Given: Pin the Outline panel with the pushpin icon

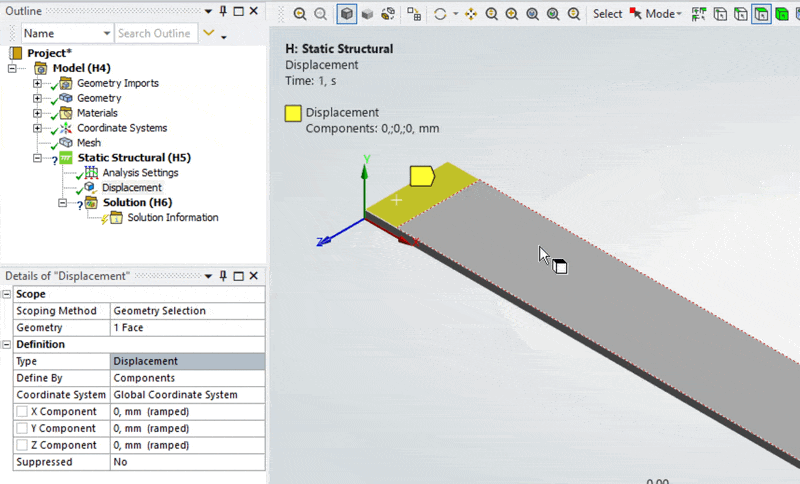Looking at the screenshot, I should coord(223,11).
